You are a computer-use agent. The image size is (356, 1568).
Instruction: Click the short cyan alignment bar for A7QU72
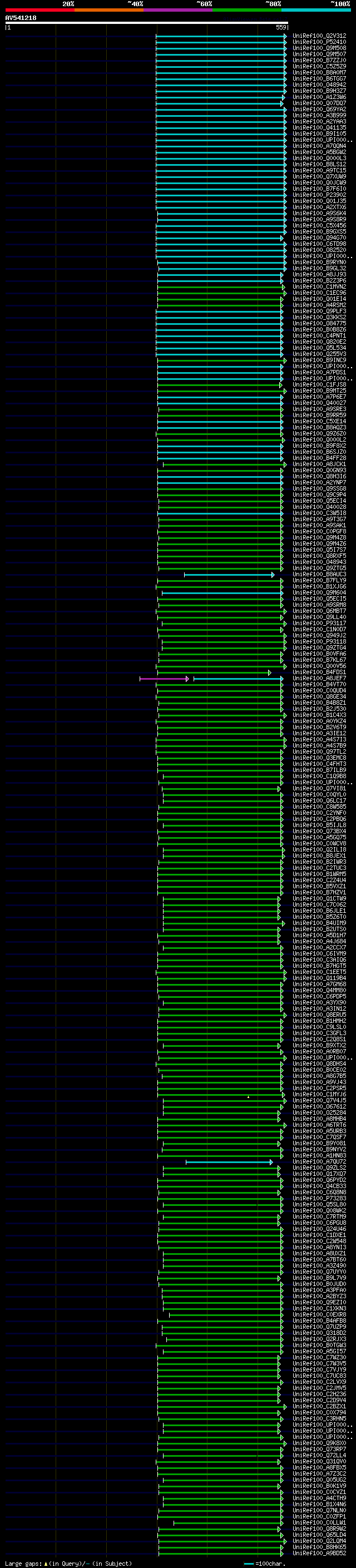click(x=229, y=1162)
